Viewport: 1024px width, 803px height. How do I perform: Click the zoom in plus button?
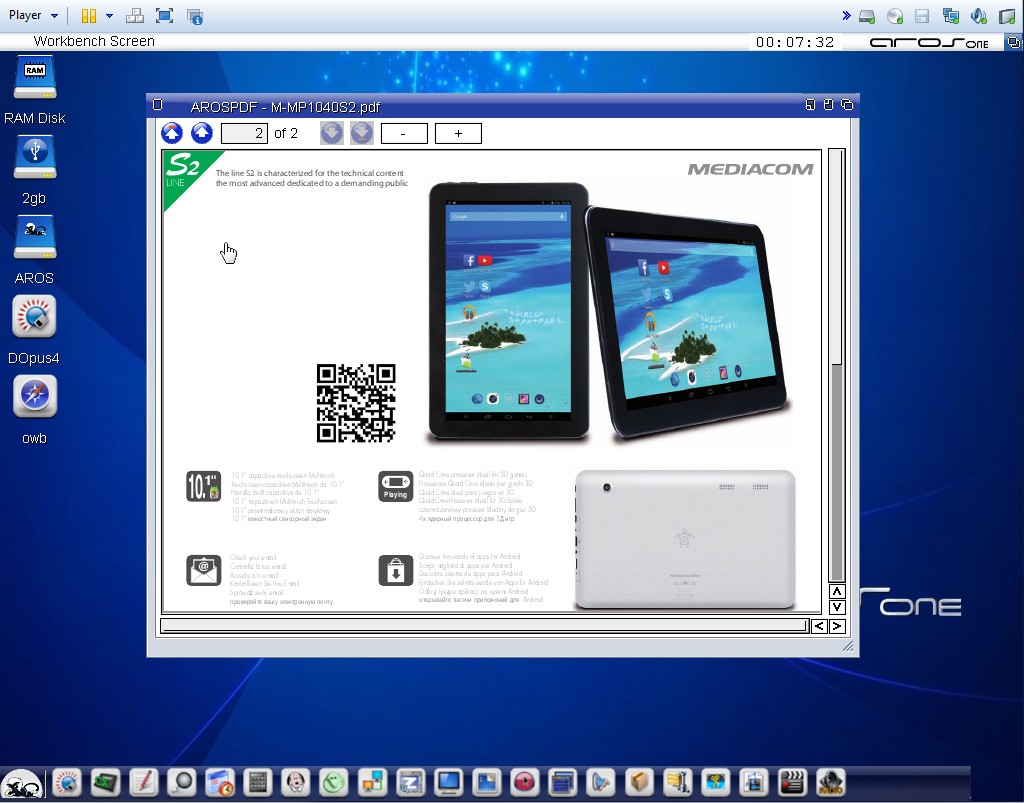(458, 133)
